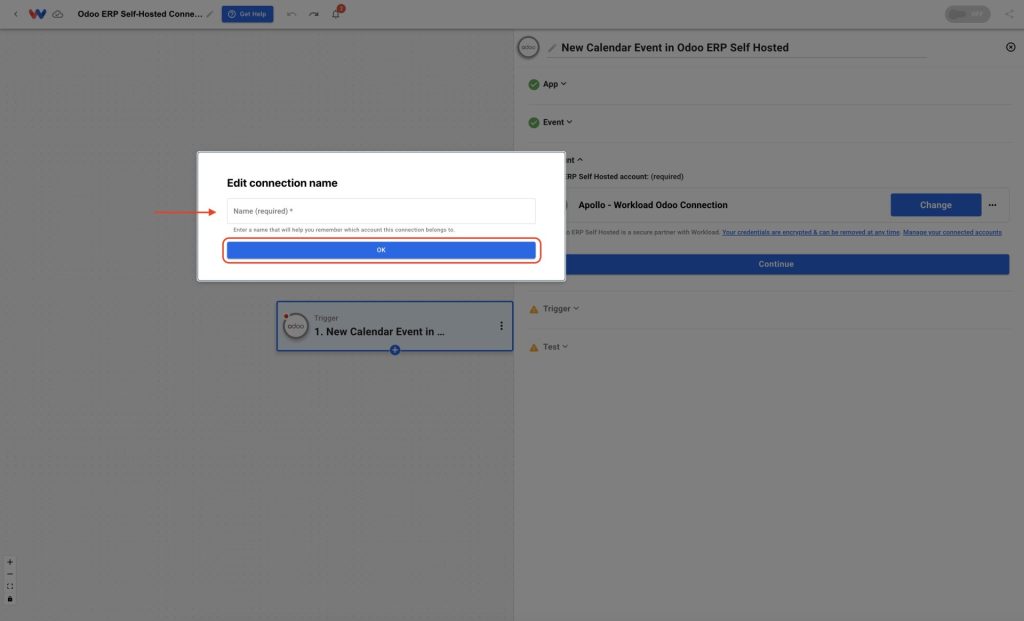Screen dimensions: 1024x621
Task: Click the warning icon next to Test
Action: click(x=534, y=347)
